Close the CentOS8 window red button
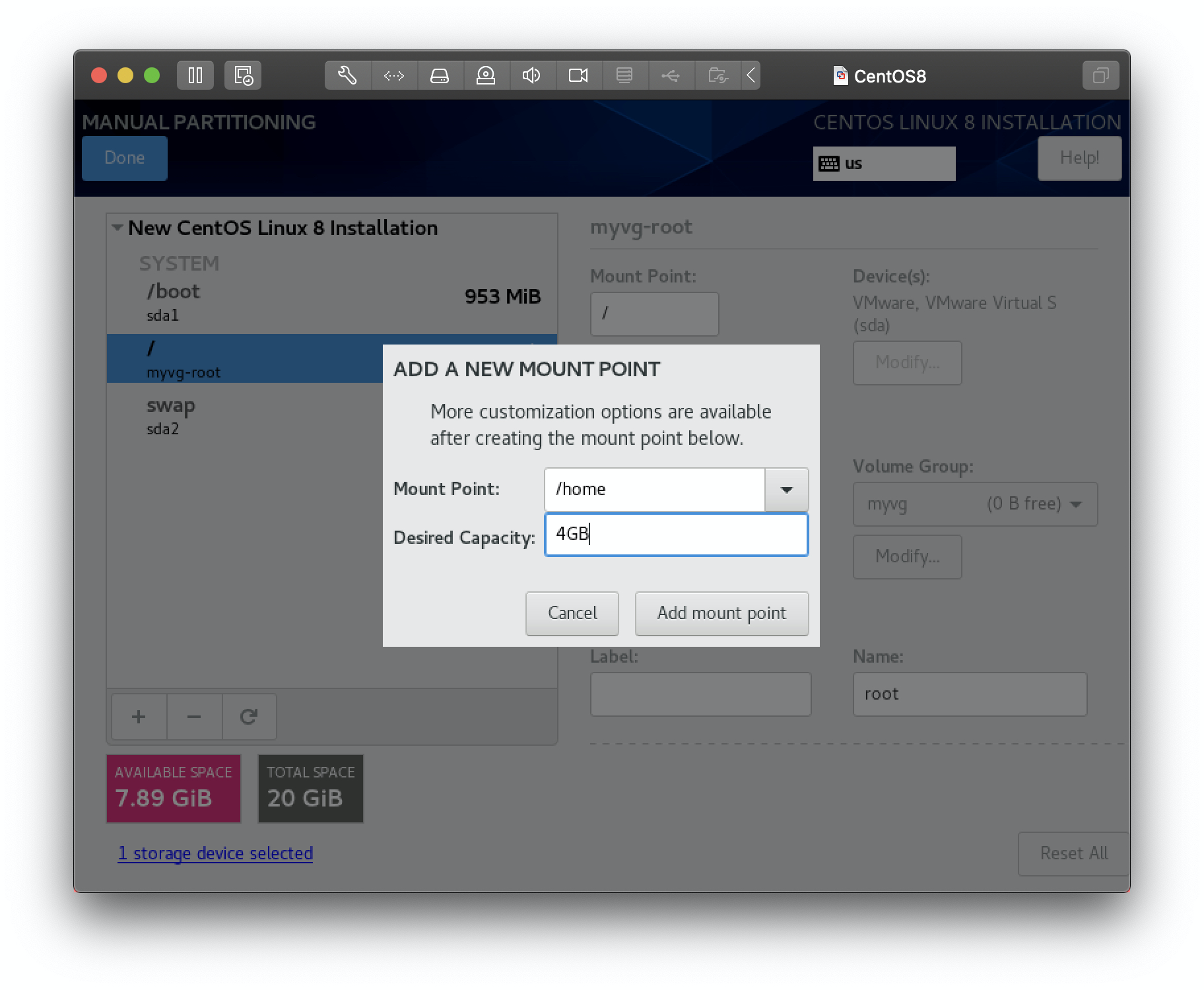Screen dimensions: 1204x990 pos(99,75)
